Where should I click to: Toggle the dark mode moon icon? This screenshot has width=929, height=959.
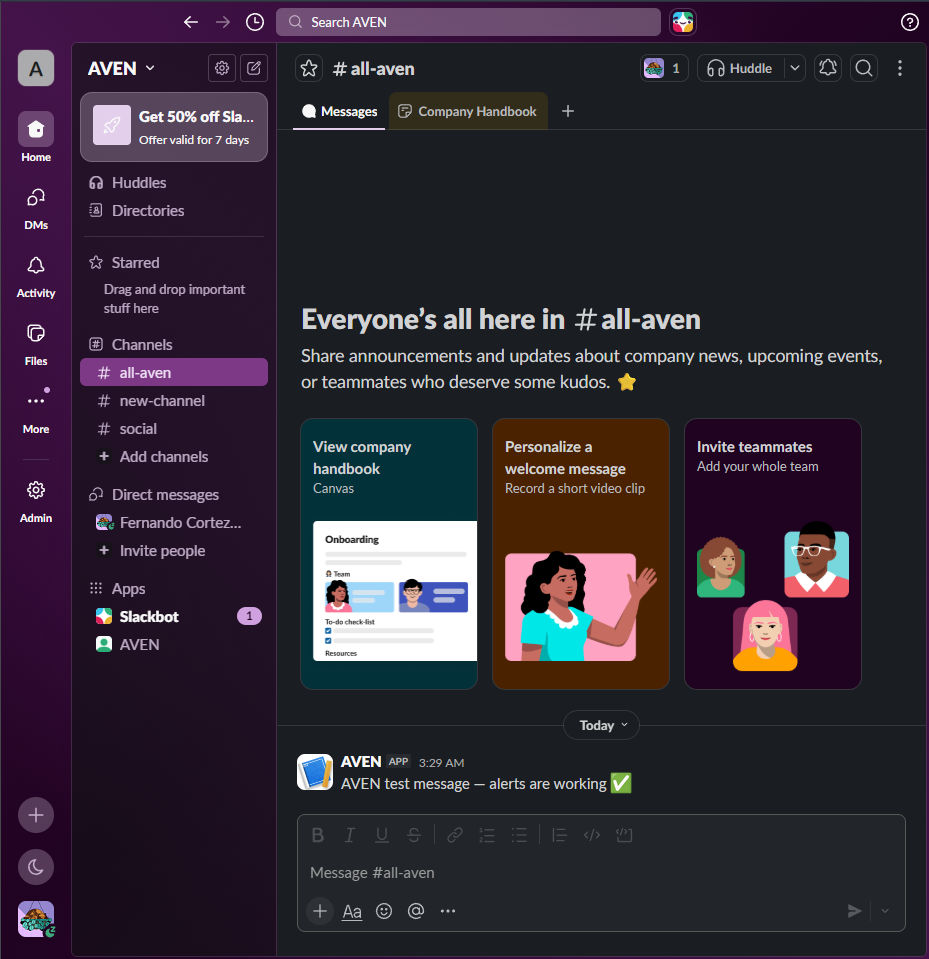click(36, 867)
